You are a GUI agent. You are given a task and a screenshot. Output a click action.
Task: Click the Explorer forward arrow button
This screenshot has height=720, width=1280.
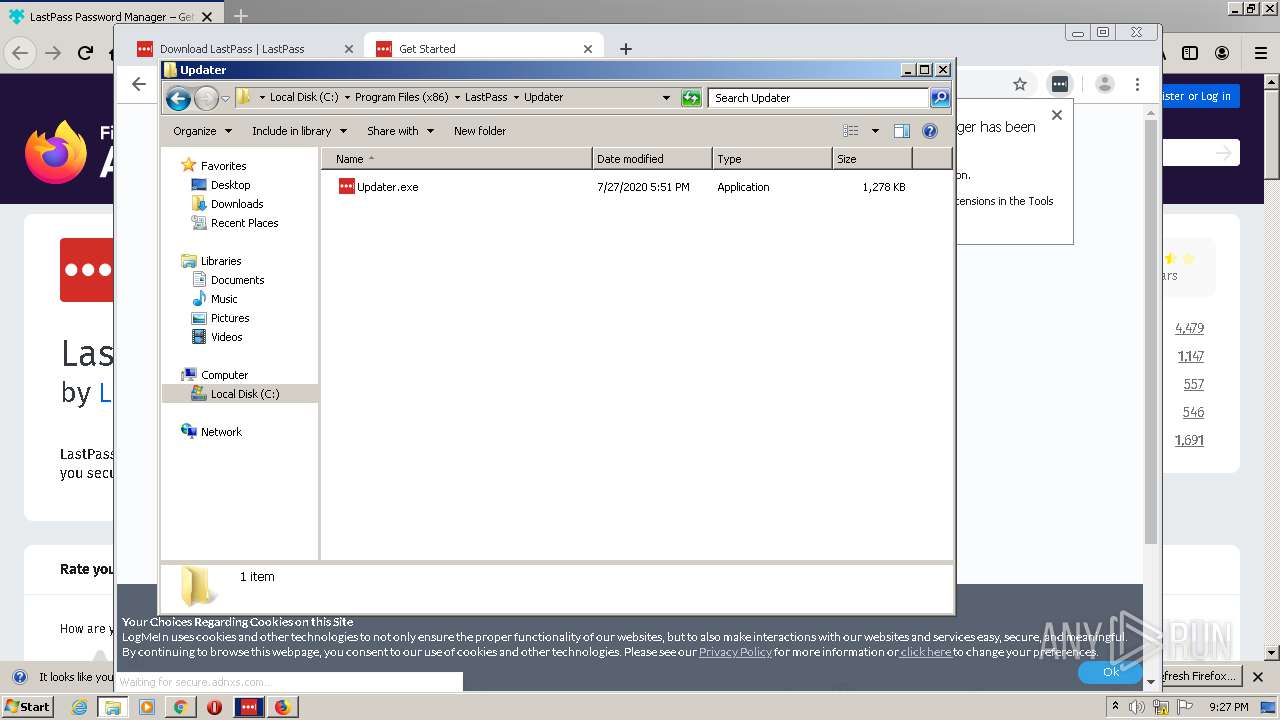click(206, 98)
